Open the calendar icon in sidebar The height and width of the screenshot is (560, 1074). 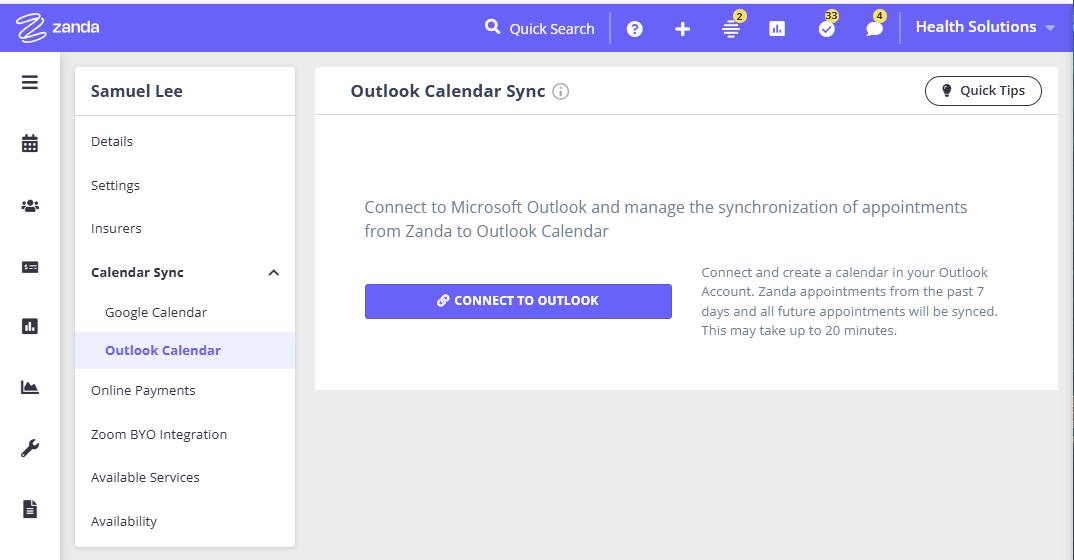point(30,144)
